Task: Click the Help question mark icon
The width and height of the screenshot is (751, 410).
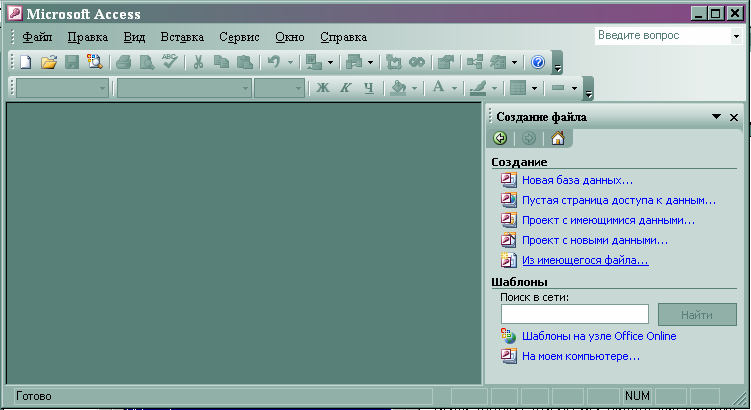Action: (x=538, y=62)
